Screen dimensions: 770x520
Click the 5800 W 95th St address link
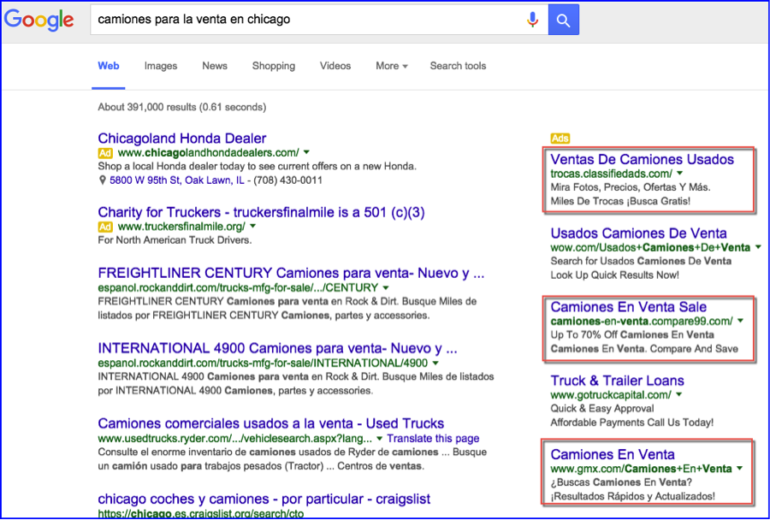click(177, 180)
